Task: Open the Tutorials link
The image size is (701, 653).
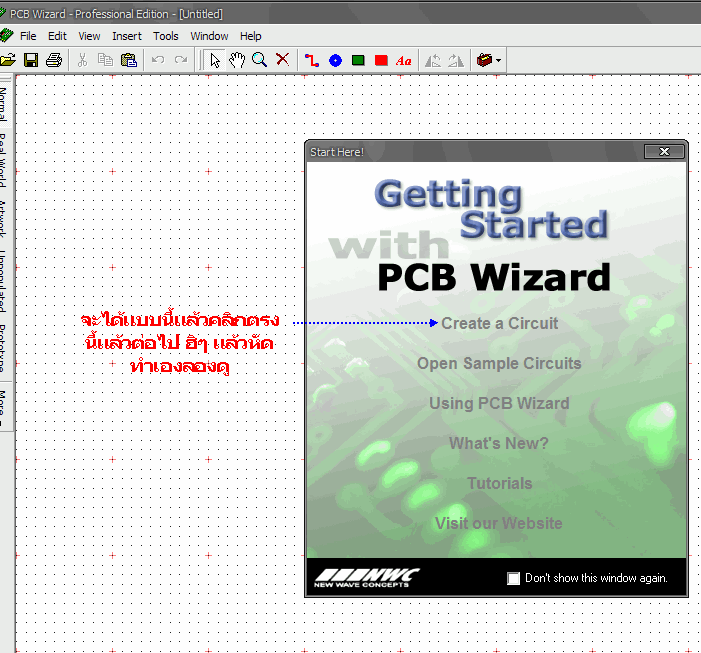Action: coord(499,483)
